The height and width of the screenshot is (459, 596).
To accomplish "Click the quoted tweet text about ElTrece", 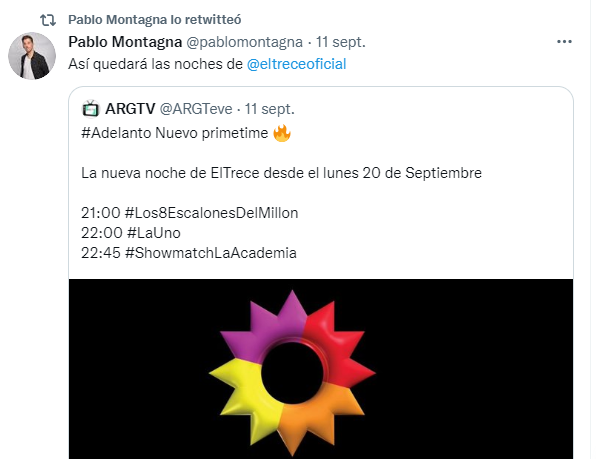I will (x=281, y=173).
